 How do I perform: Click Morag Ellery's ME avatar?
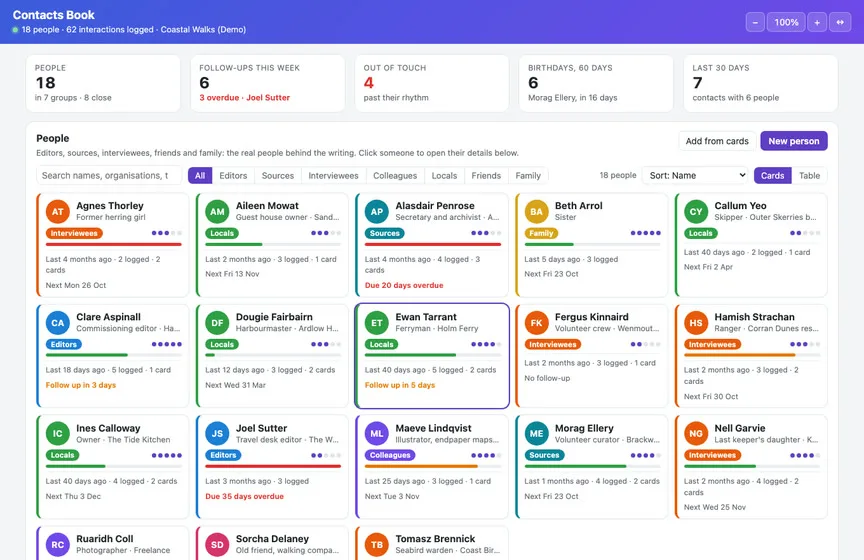536,434
